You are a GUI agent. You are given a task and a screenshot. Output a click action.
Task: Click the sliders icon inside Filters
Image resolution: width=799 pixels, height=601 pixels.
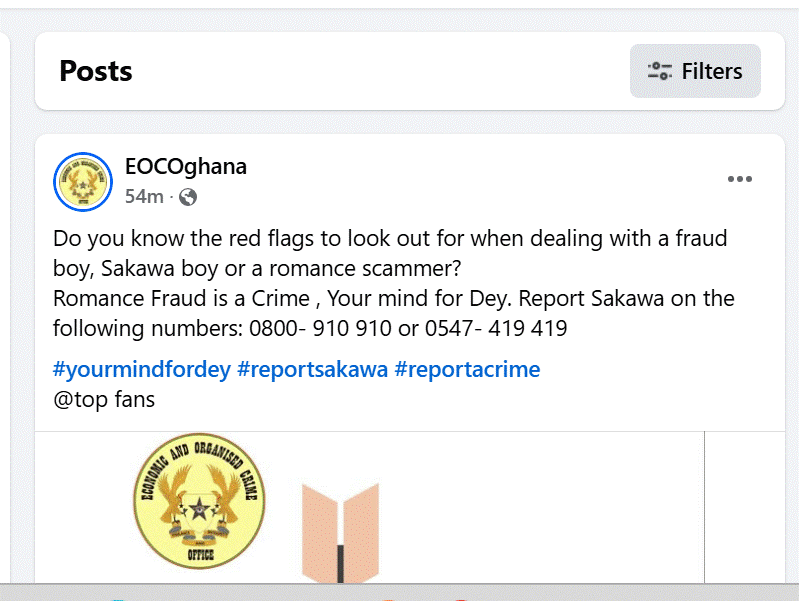pos(660,71)
